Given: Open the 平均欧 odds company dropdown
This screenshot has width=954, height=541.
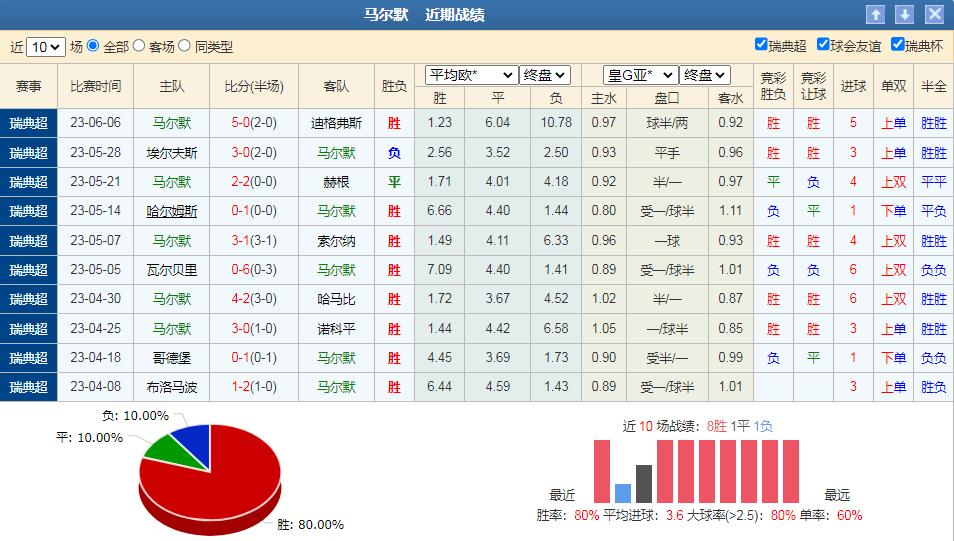Looking at the screenshot, I should click(x=472, y=75).
